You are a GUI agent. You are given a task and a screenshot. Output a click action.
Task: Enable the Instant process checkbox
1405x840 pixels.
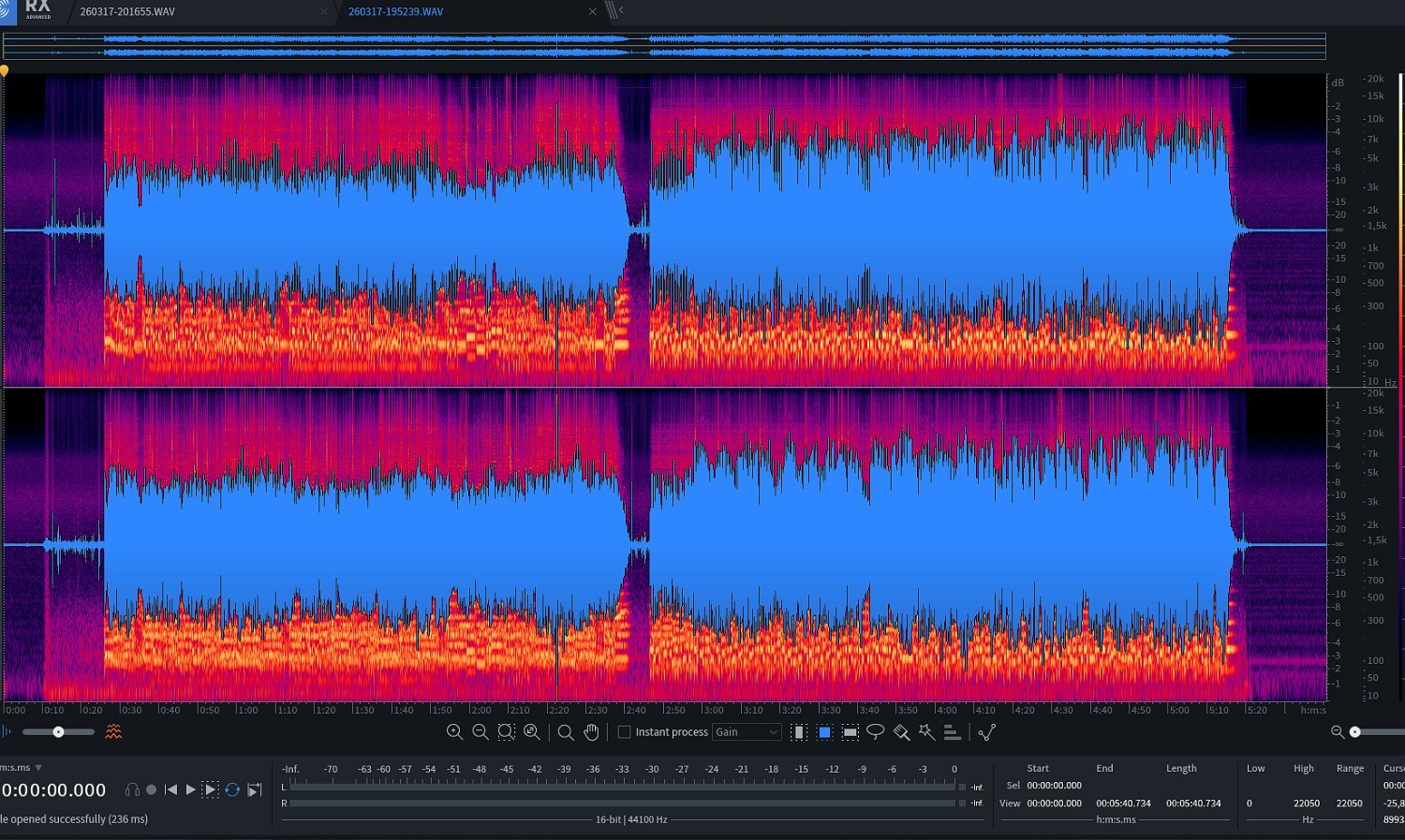(625, 732)
